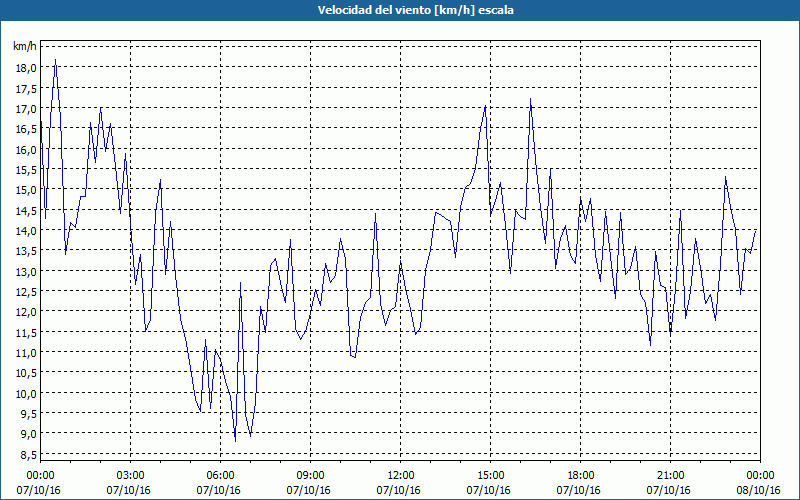Pick the "07/10/16" date under 15:00
Viewport: 800px width, 500px height.
(x=489, y=490)
